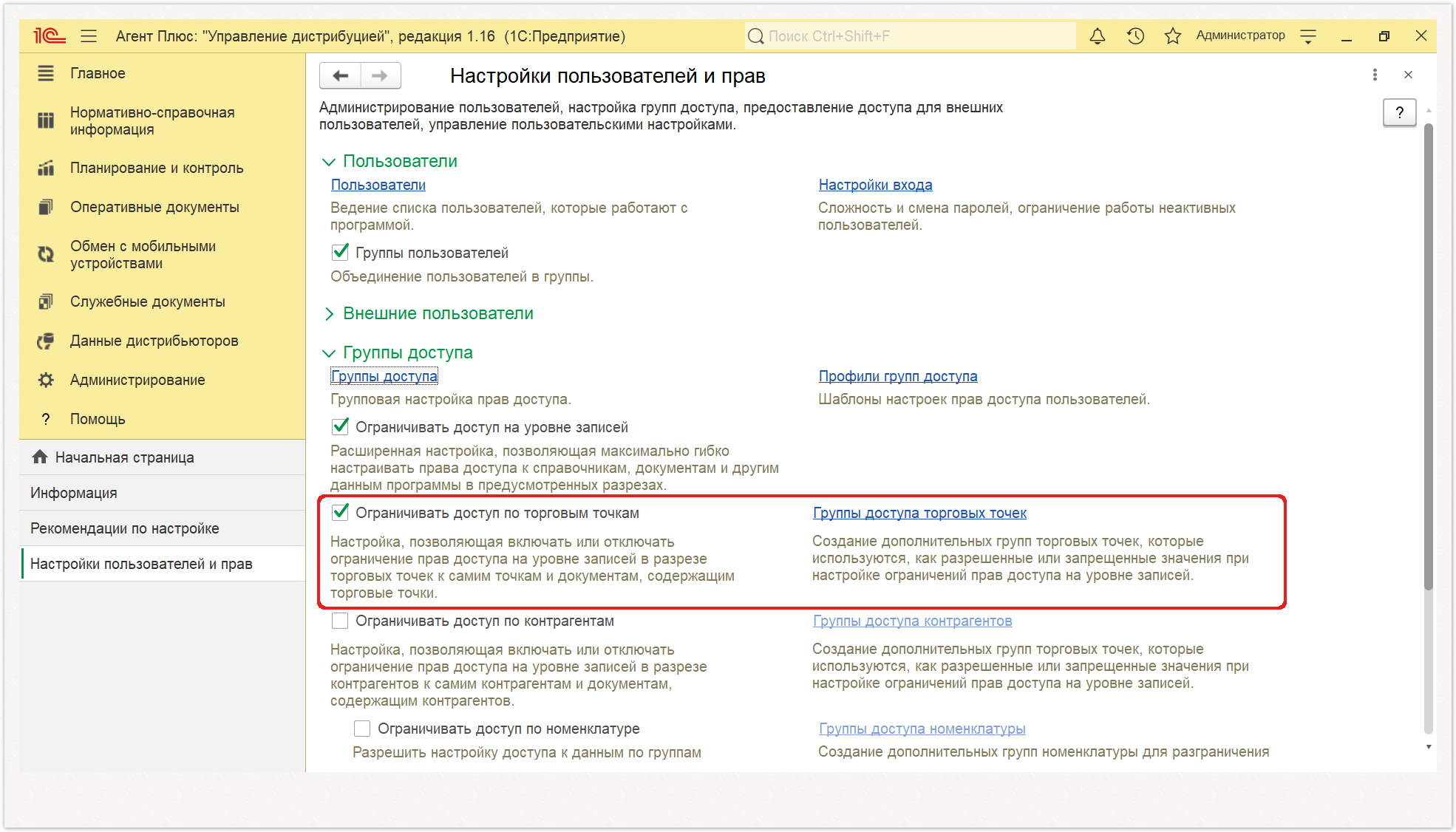This screenshot has height=832, width=1456.
Task: Open Обмен с мобильными устройствами section
Action: tap(162, 254)
